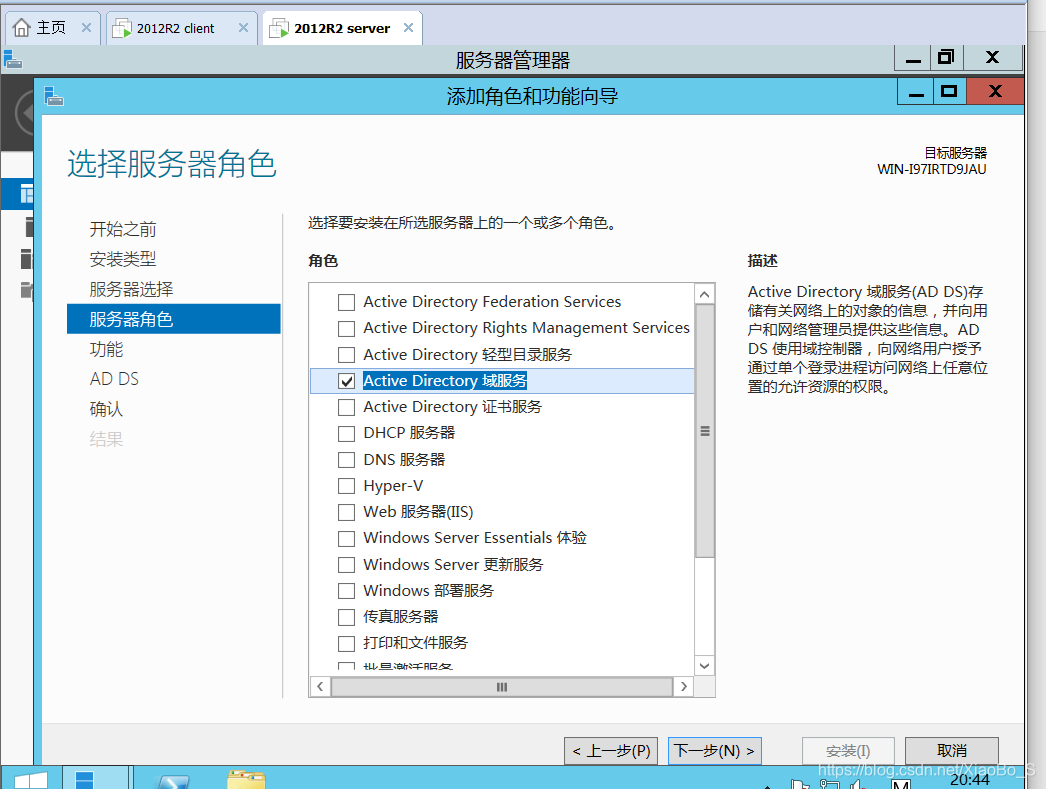Image resolution: width=1046 pixels, height=789 pixels.
Task: Minimize the 添加角色和功能向导 window
Action: [x=916, y=92]
